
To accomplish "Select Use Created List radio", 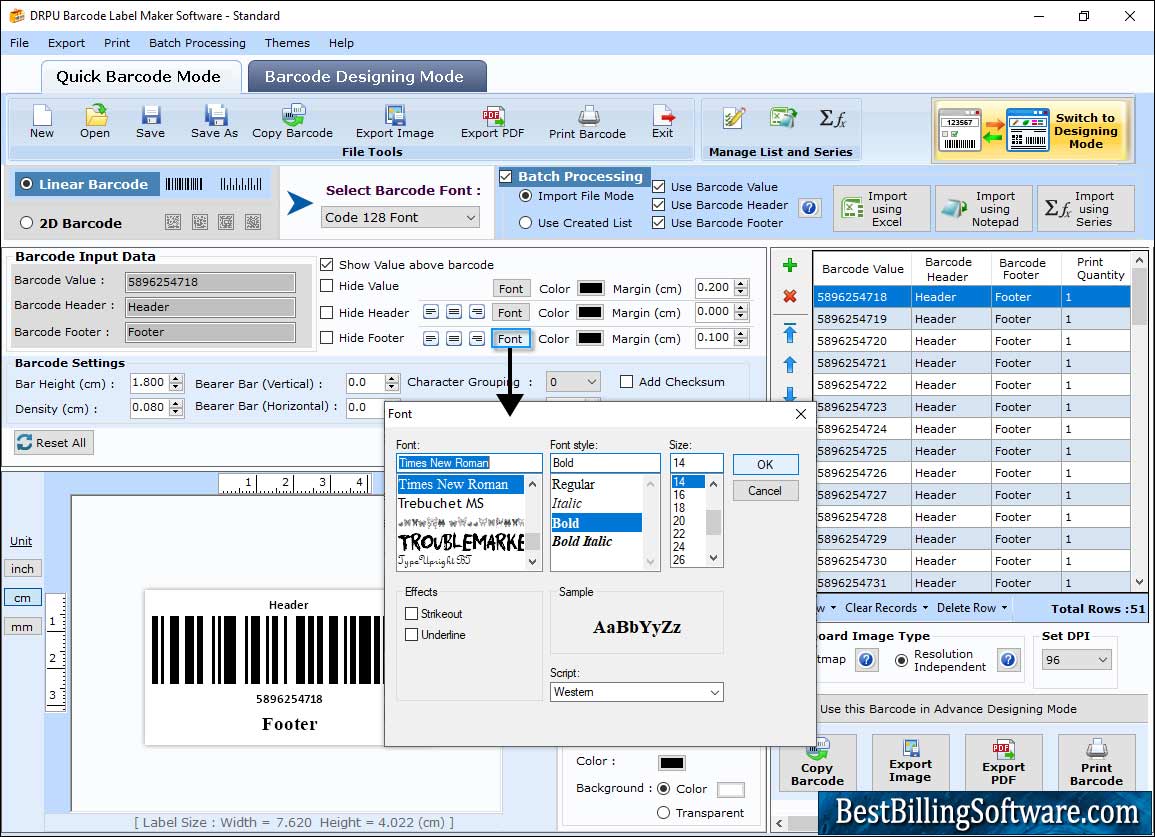I will (525, 223).
